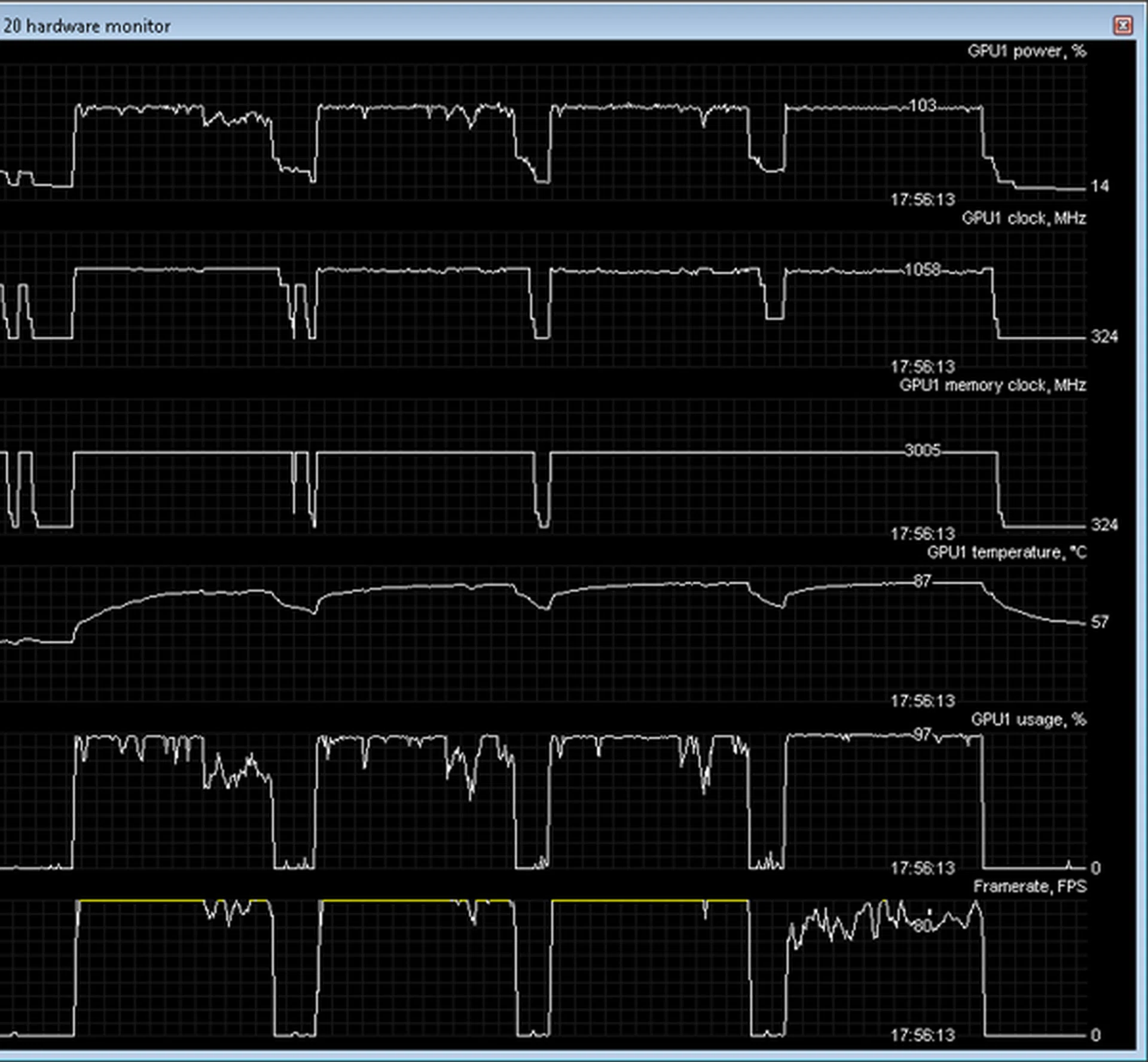
Task: Click the current GPU clock value 324
Action: [1104, 337]
